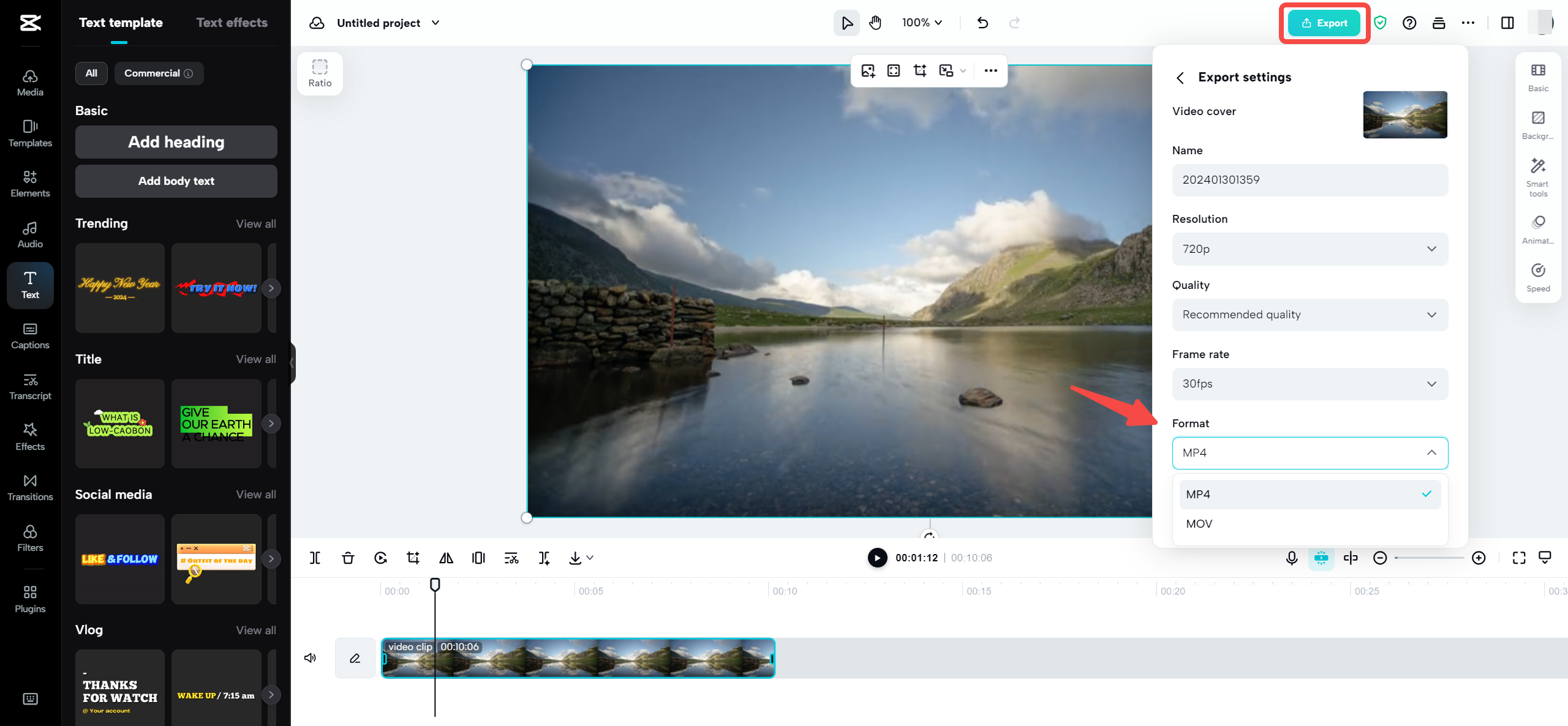Click View all next to Trending

255,224
